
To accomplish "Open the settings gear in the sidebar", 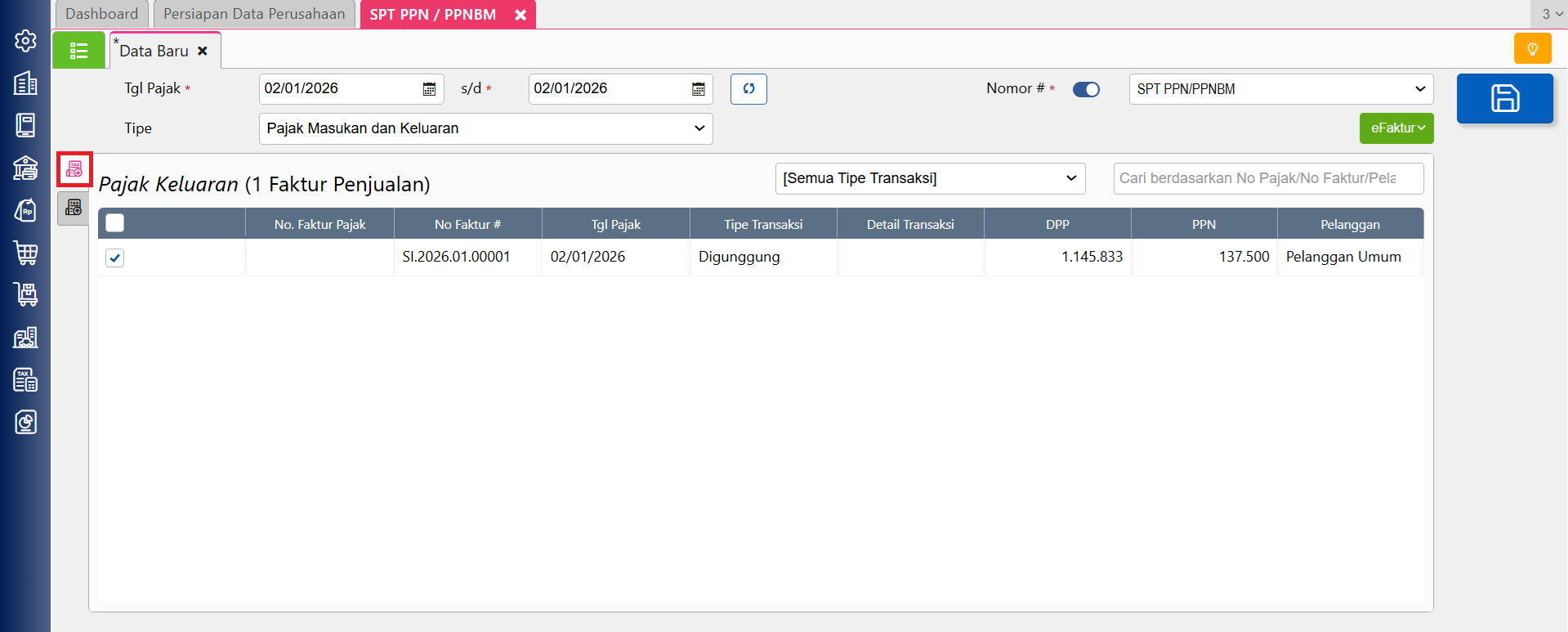I will pyautogui.click(x=25, y=41).
